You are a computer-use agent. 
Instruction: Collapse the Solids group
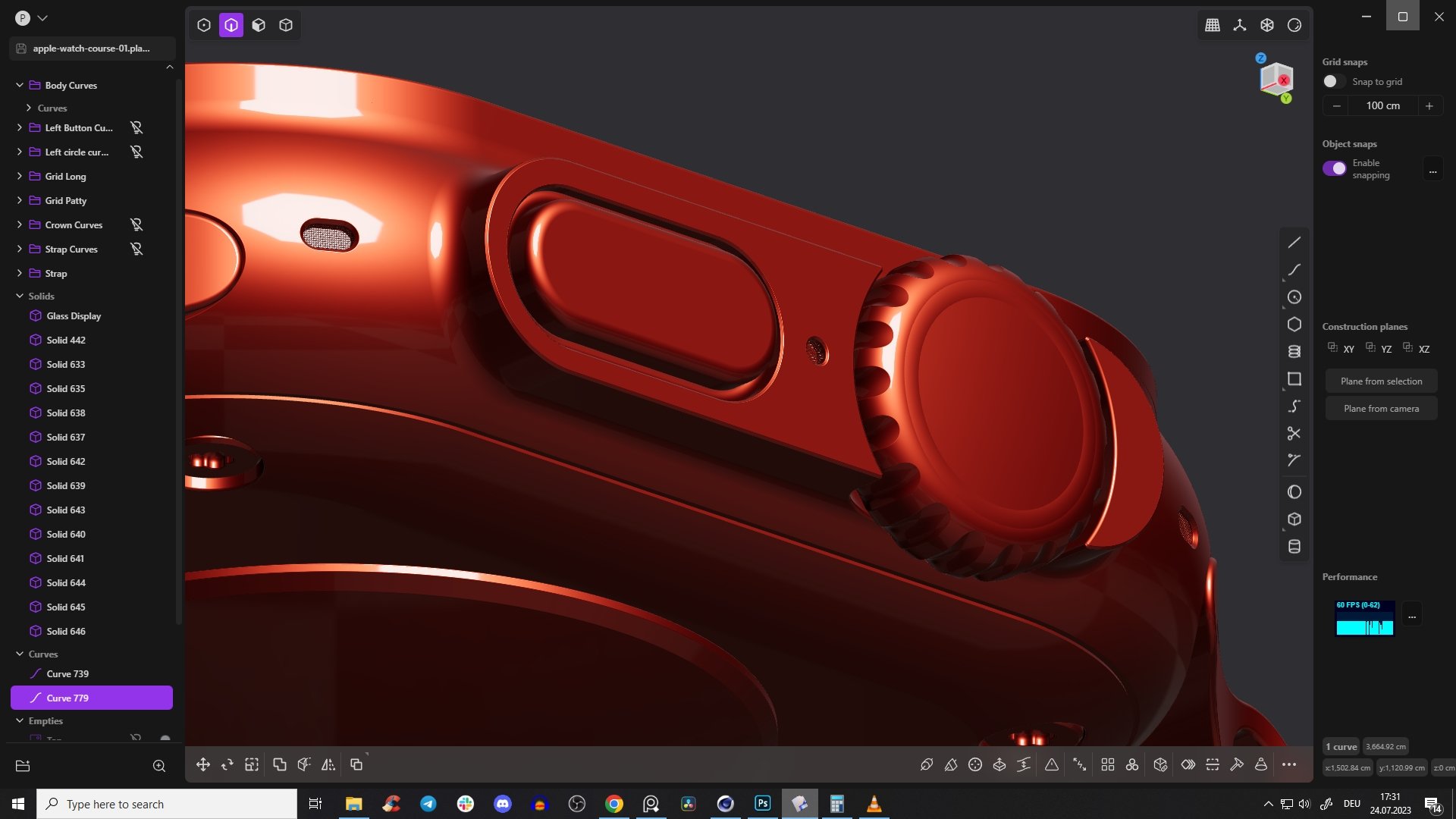point(20,296)
